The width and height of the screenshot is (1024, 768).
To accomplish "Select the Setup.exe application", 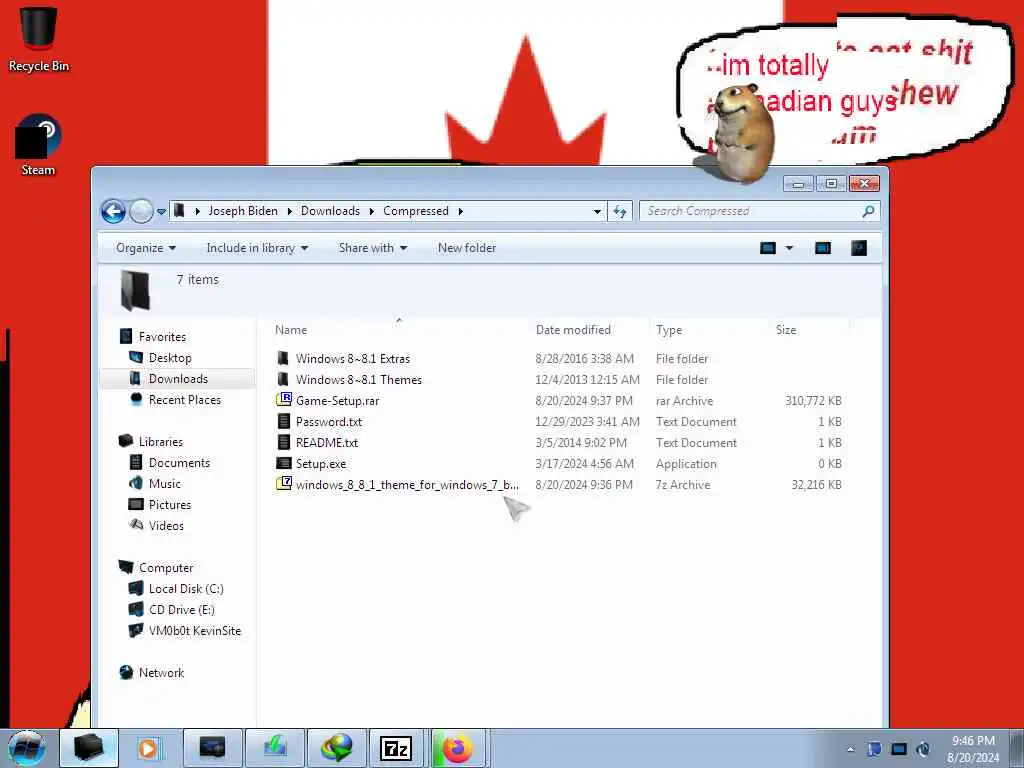I will point(321,464).
